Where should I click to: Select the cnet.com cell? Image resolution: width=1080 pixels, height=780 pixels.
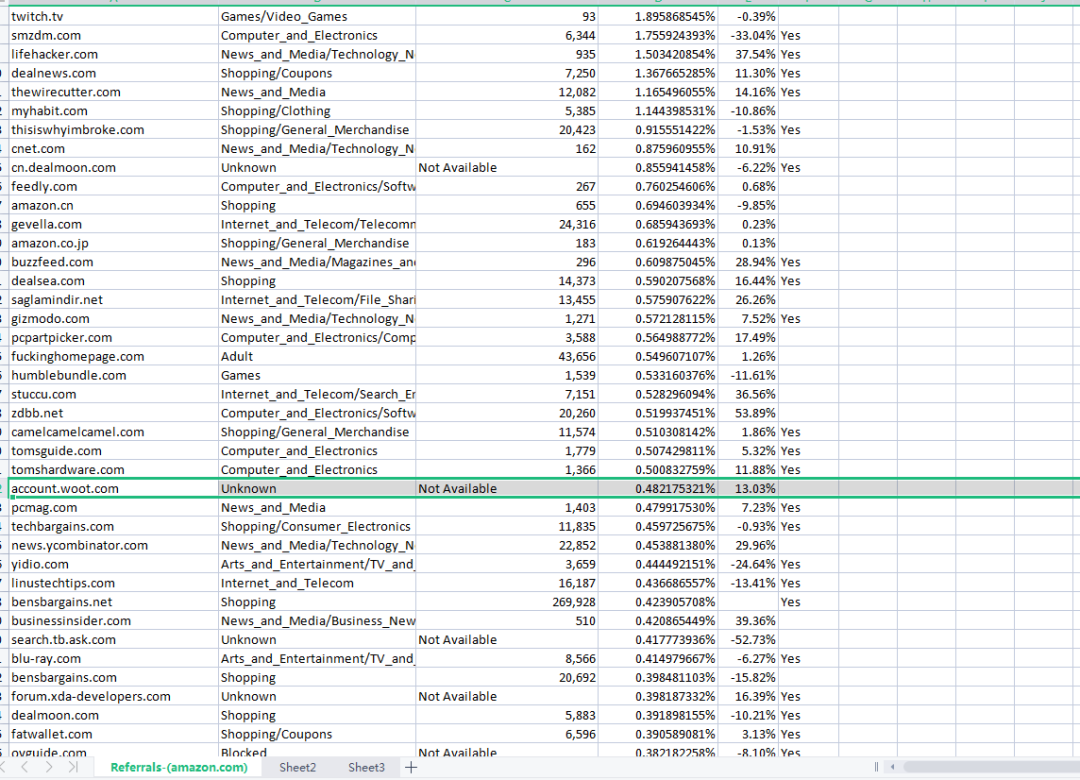pos(114,149)
